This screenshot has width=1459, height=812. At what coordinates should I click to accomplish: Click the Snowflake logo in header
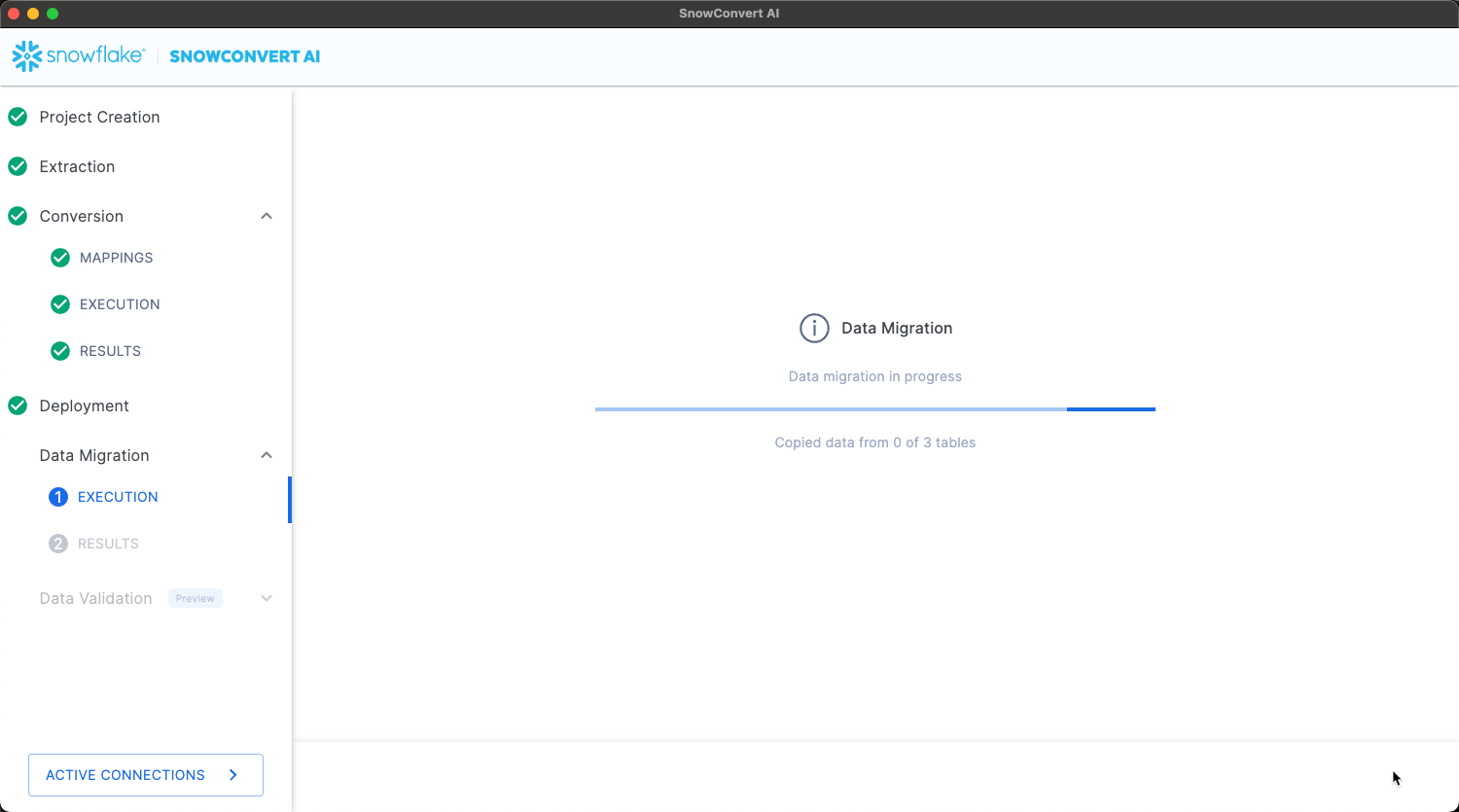[x=78, y=56]
